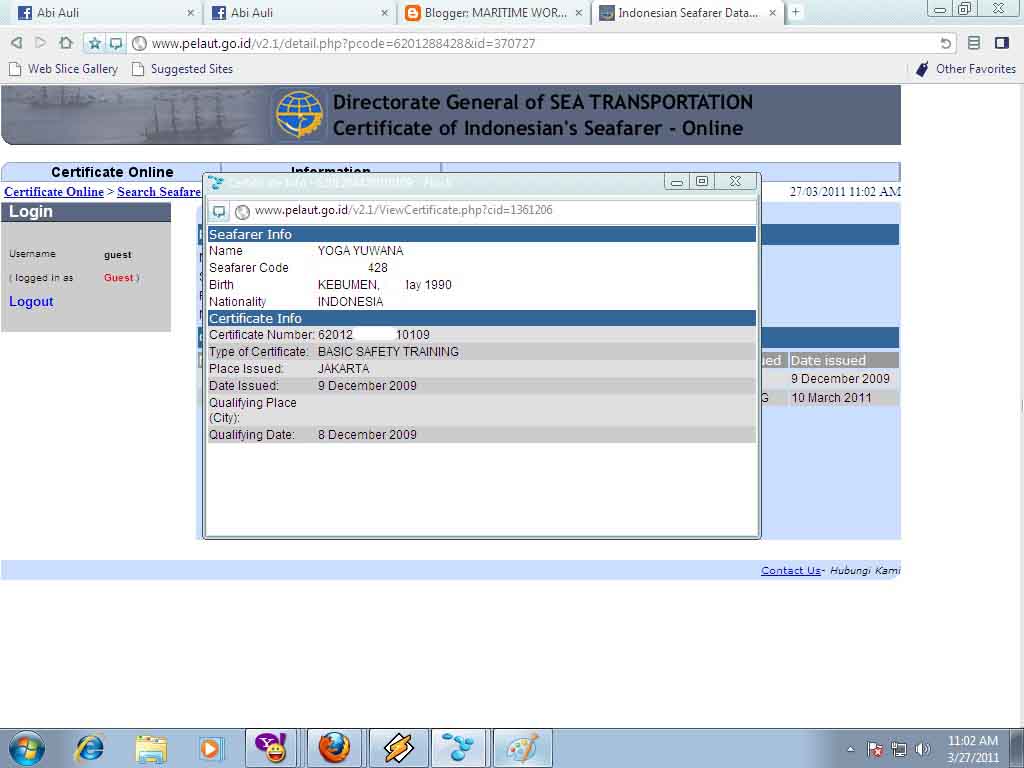Image resolution: width=1024 pixels, height=768 pixels.
Task: Open Windows Media Player from the taskbar
Action: click(x=211, y=747)
